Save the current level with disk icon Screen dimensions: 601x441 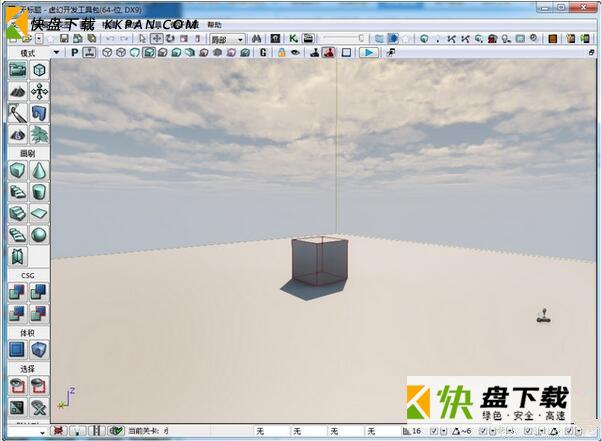click(x=64, y=39)
